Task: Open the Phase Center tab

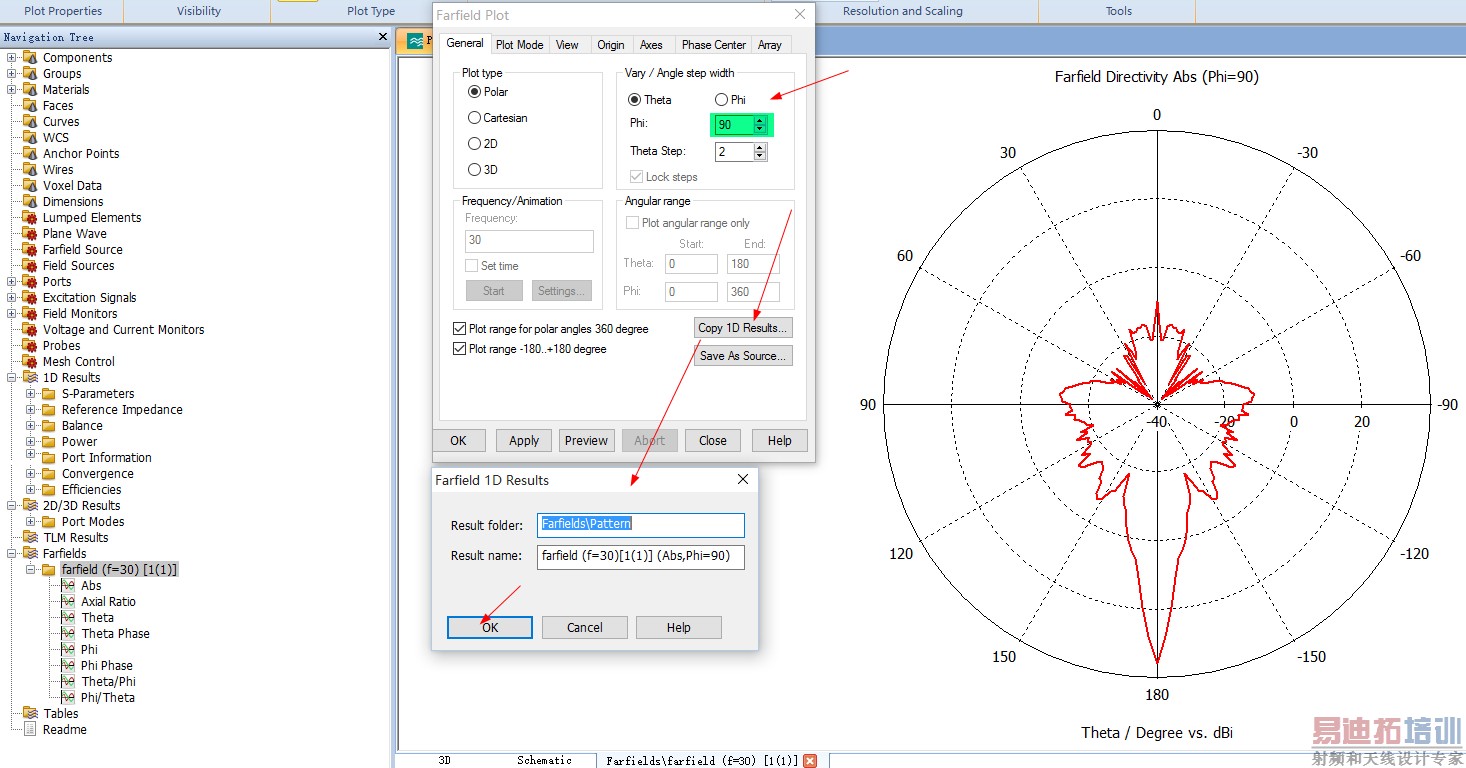Action: pos(713,45)
